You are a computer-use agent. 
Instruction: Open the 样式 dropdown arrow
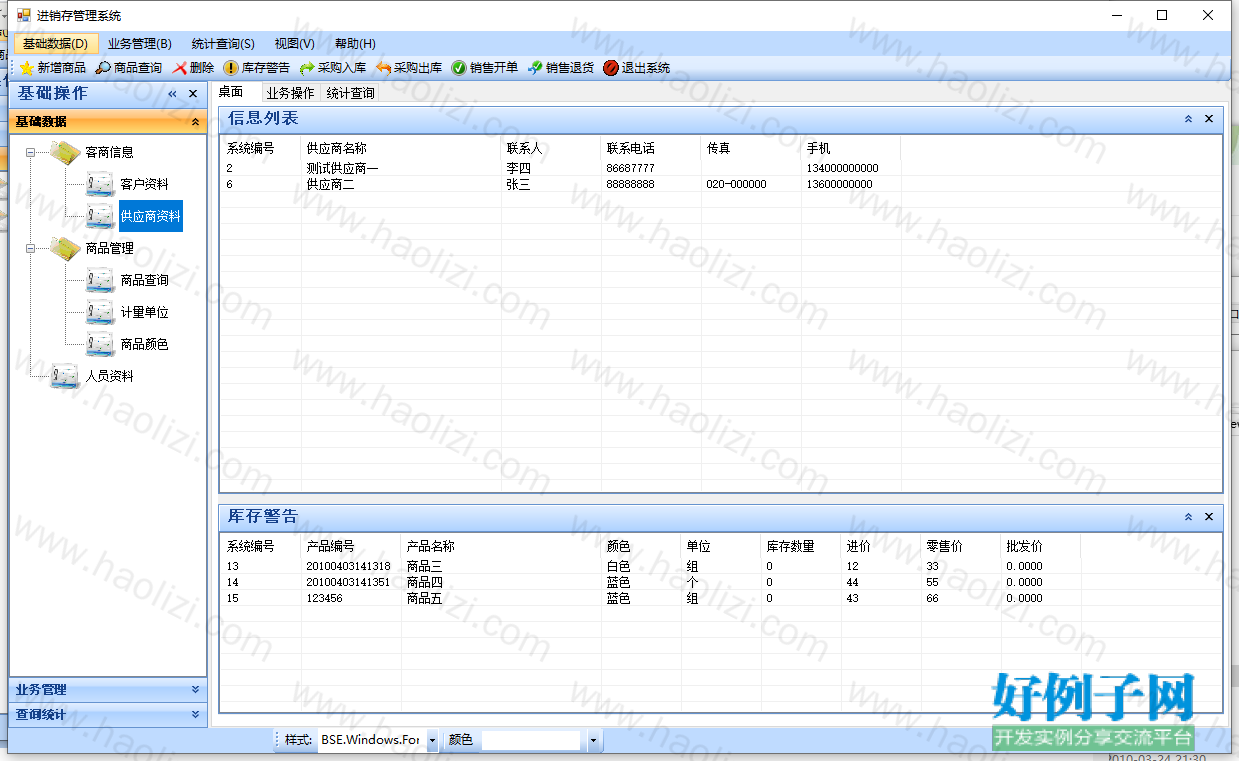pyautogui.click(x=432, y=741)
